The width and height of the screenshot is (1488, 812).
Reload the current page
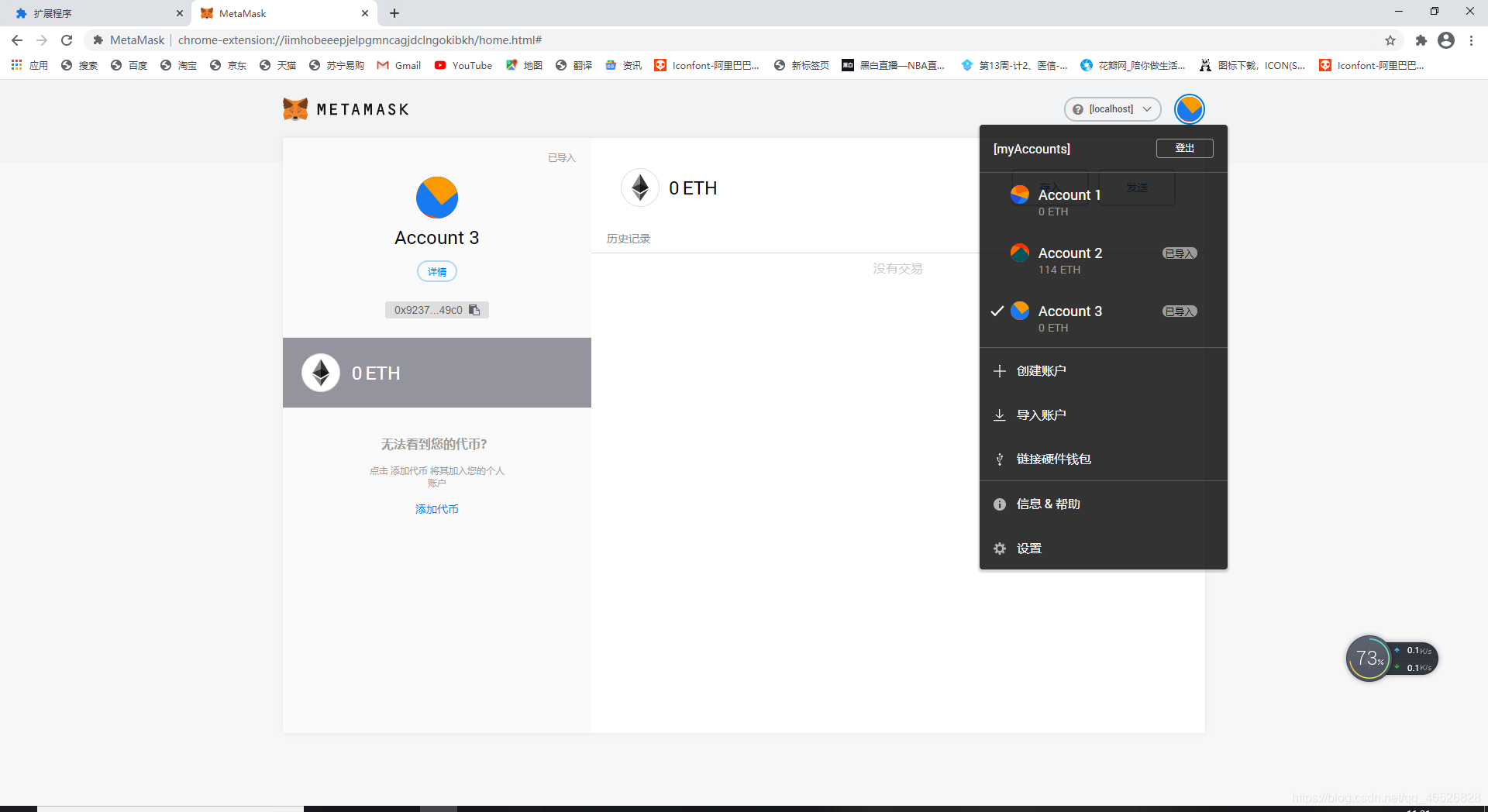[67, 40]
